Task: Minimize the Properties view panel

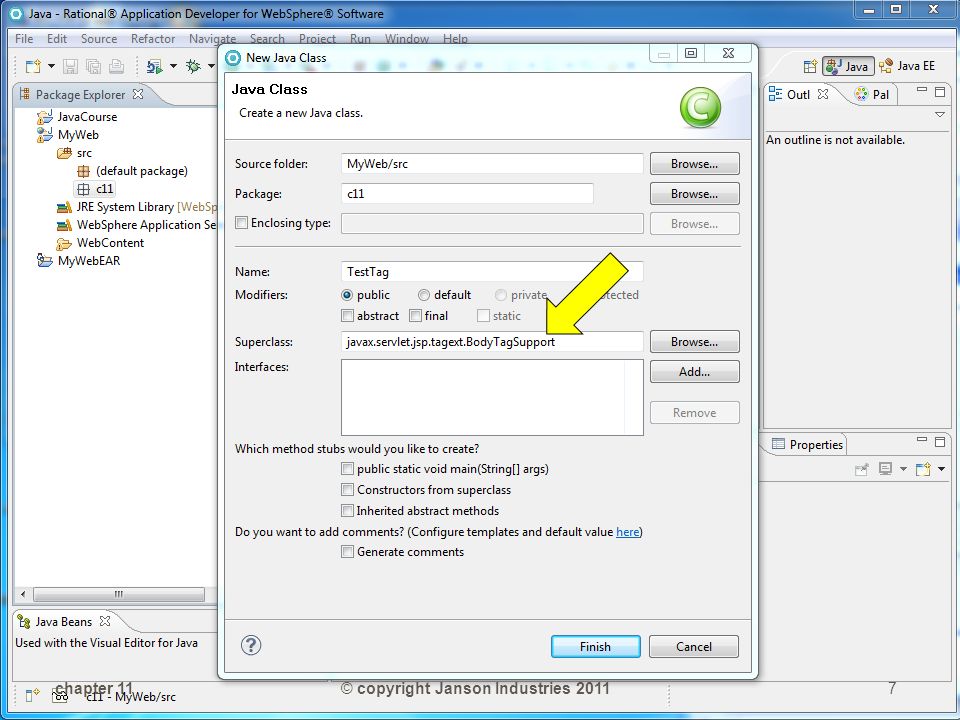Action: (922, 440)
